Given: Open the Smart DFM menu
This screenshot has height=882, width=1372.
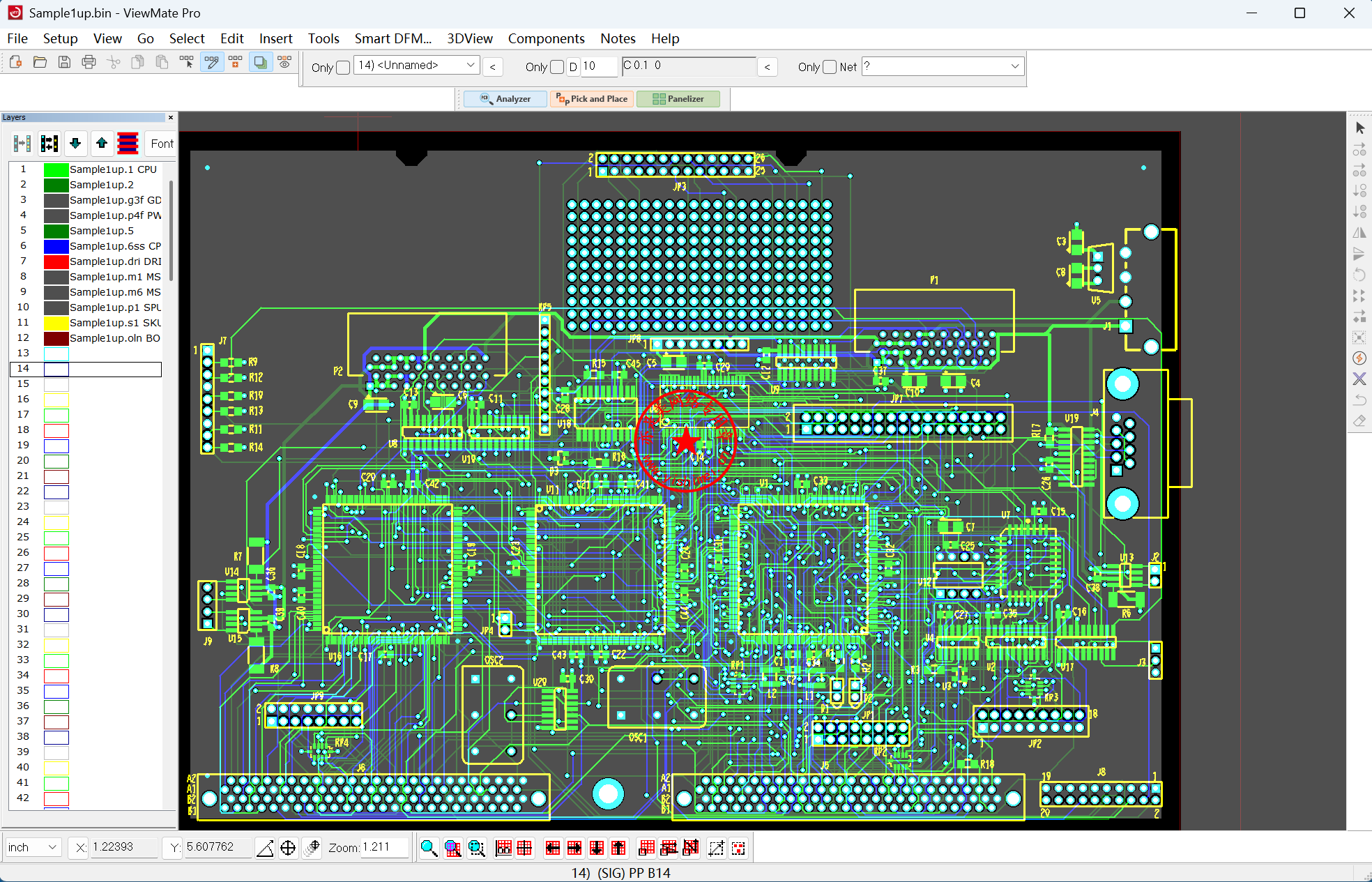Looking at the screenshot, I should click(392, 38).
